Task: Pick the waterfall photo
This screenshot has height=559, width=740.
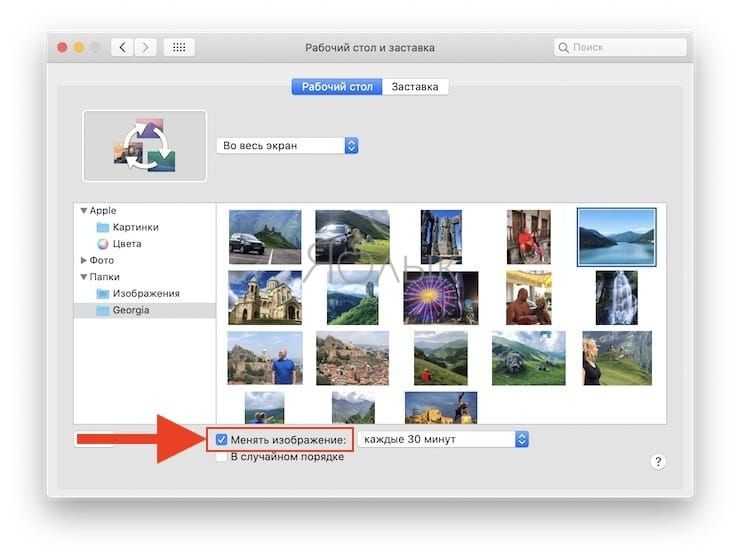Action: pyautogui.click(x=616, y=297)
